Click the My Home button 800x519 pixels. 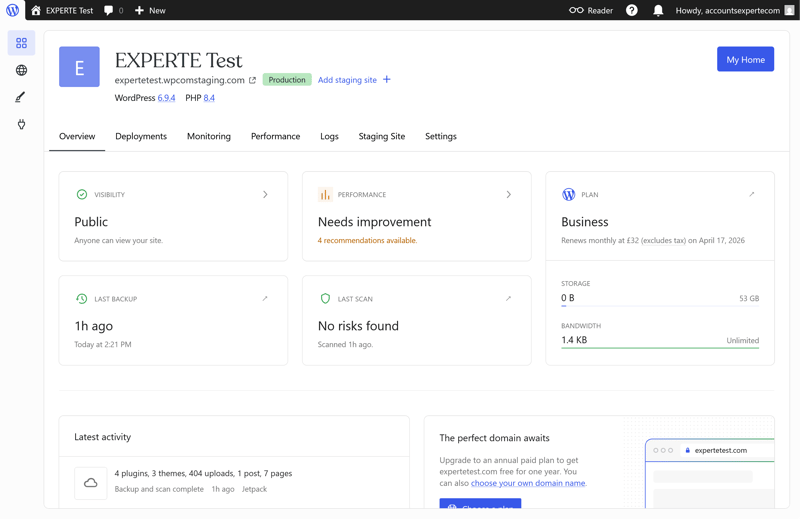pyautogui.click(x=745, y=59)
